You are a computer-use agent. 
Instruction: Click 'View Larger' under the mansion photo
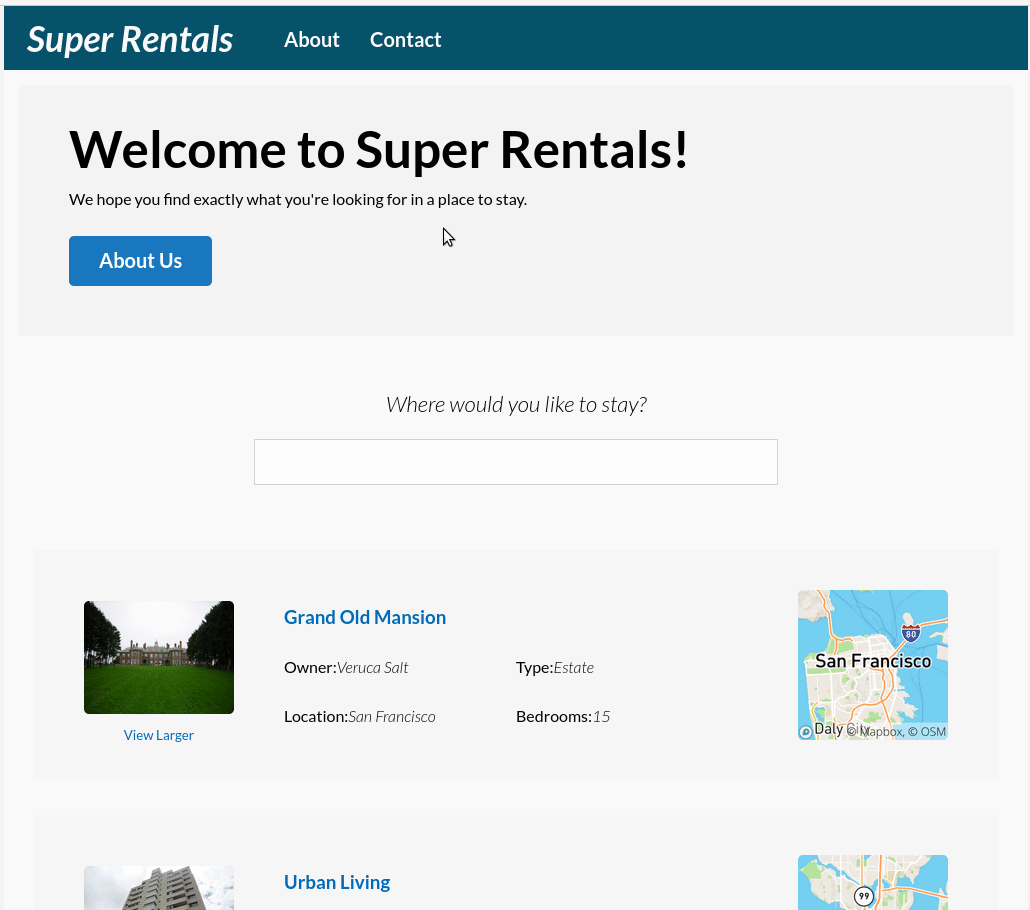coord(158,735)
